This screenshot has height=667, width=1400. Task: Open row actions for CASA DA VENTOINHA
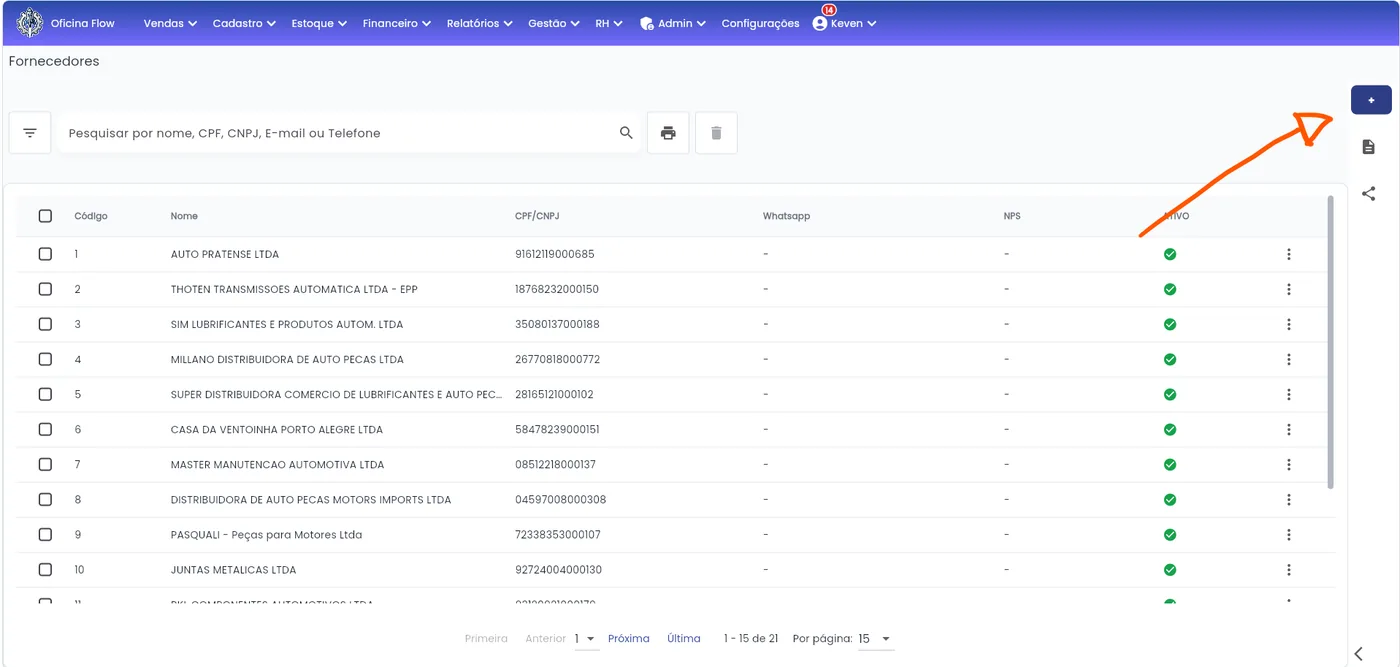tap(1289, 429)
